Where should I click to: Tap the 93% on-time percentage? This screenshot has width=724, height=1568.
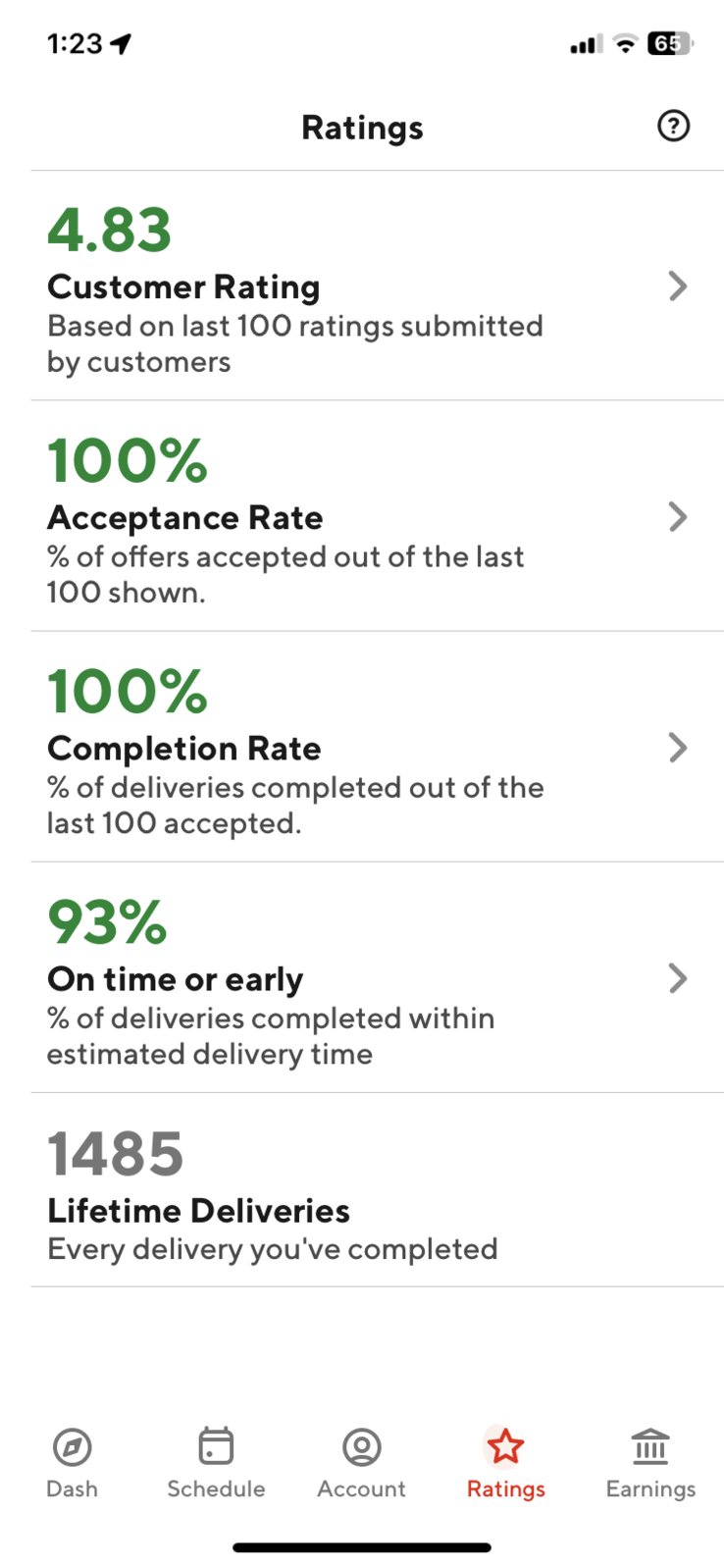point(107,921)
